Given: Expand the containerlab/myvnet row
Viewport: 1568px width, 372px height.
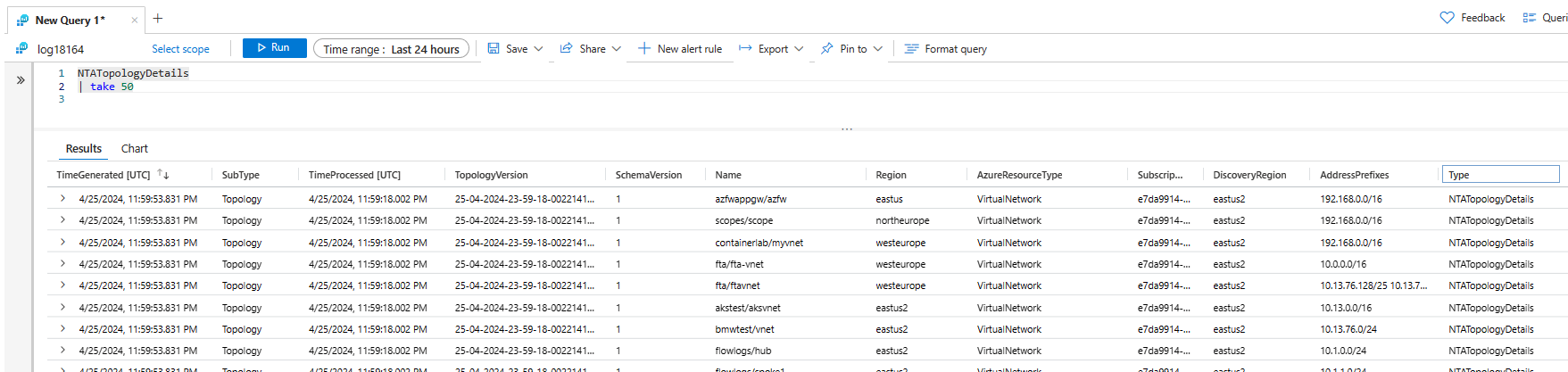Looking at the screenshot, I should 62,242.
